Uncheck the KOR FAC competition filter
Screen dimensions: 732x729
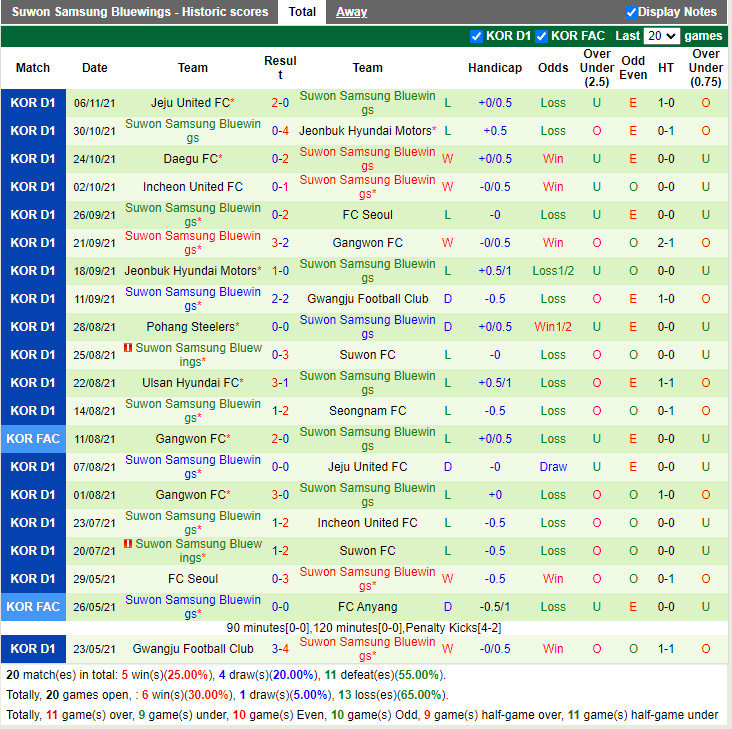541,36
